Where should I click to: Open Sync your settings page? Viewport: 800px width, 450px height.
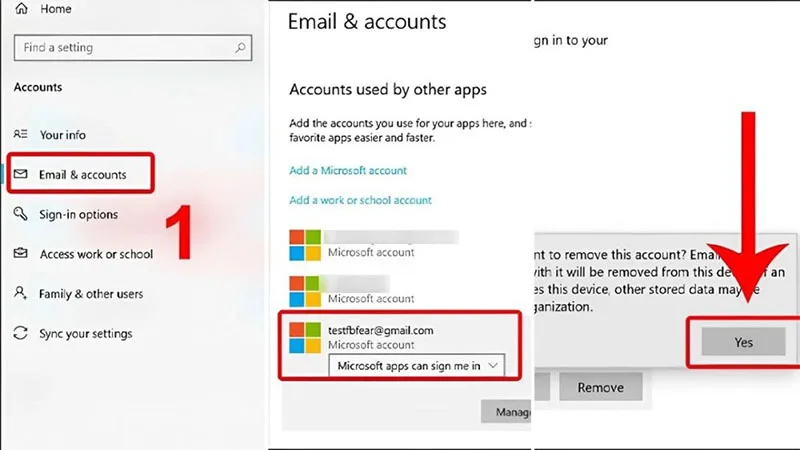[x=86, y=334]
